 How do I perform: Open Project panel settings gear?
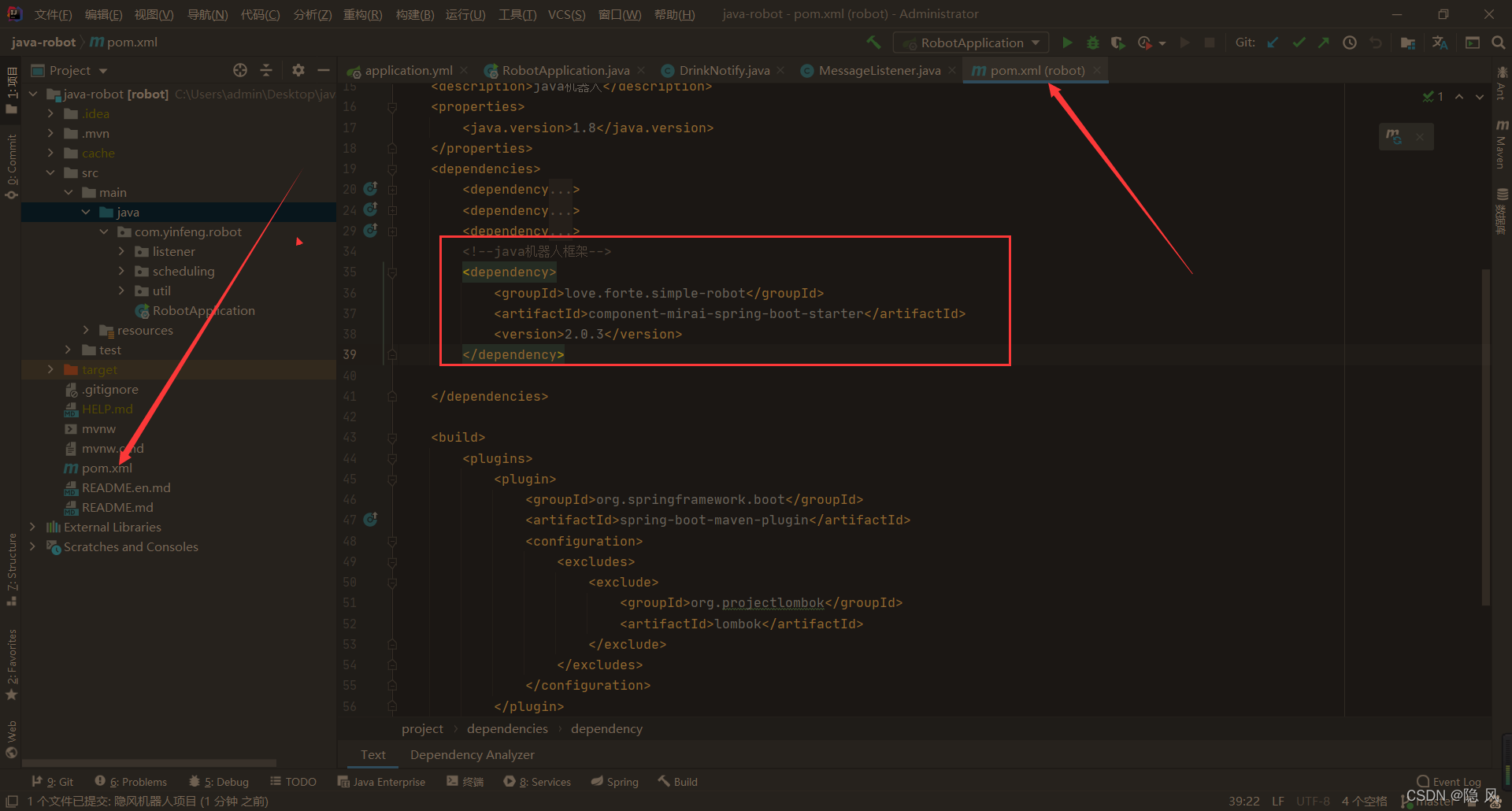point(298,70)
